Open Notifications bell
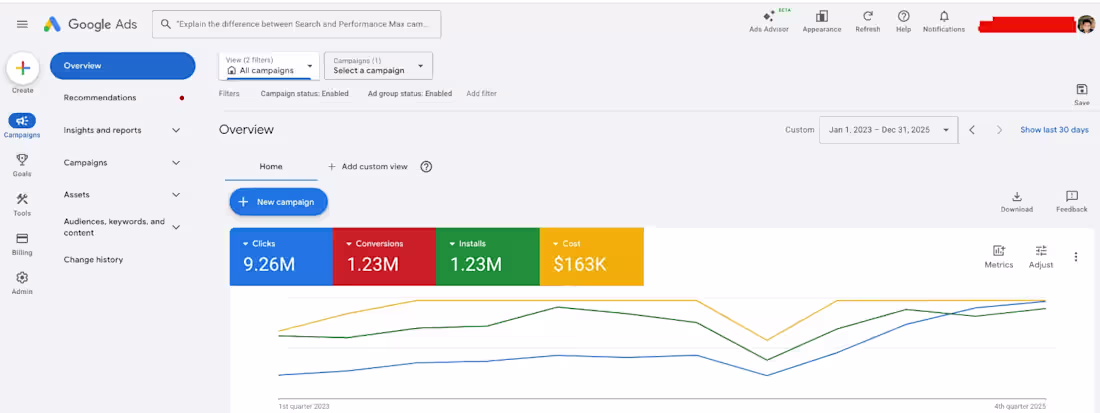1100x413 pixels. [x=944, y=21]
